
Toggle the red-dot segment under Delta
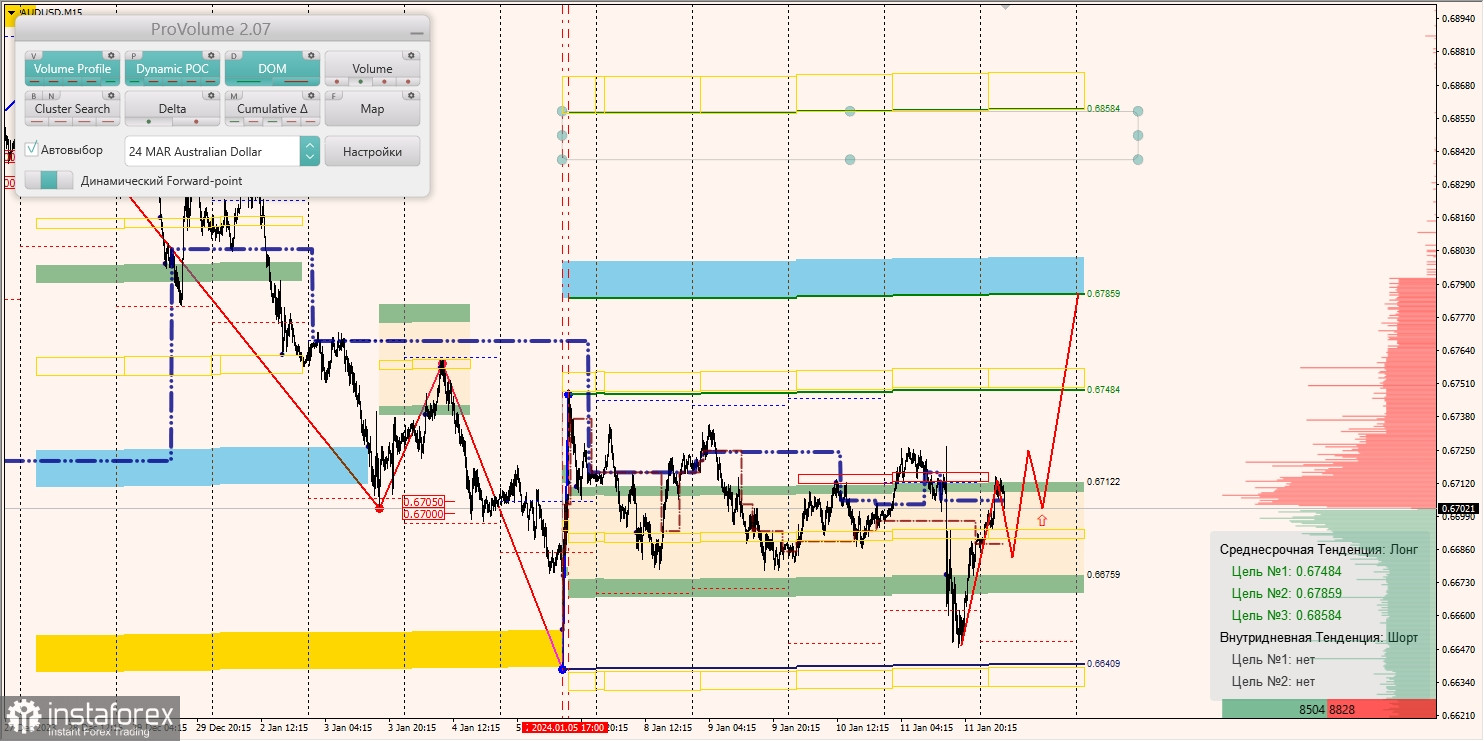[x=196, y=122]
